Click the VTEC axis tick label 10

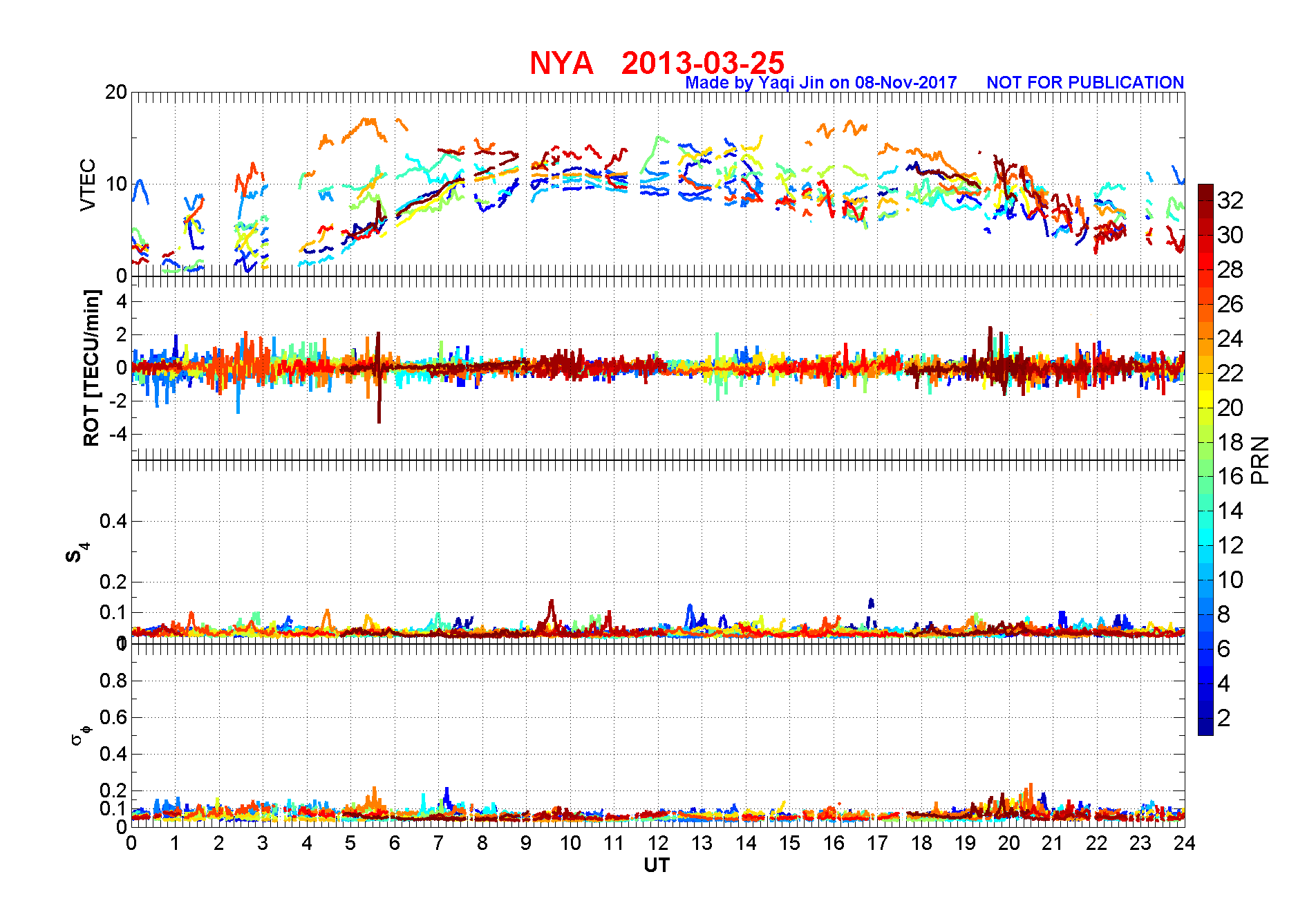point(116,184)
